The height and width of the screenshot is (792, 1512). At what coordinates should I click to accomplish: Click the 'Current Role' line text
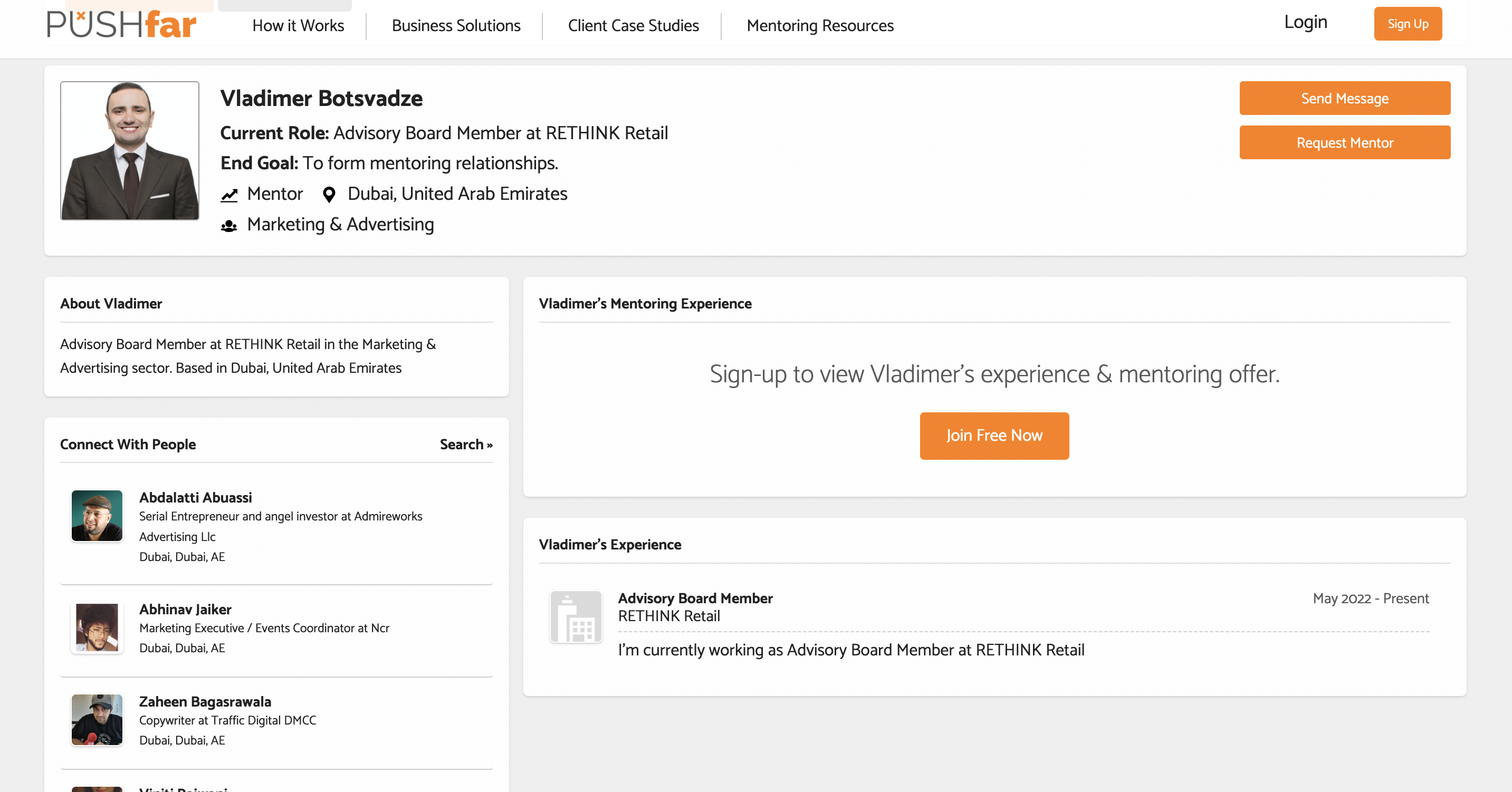coord(444,133)
